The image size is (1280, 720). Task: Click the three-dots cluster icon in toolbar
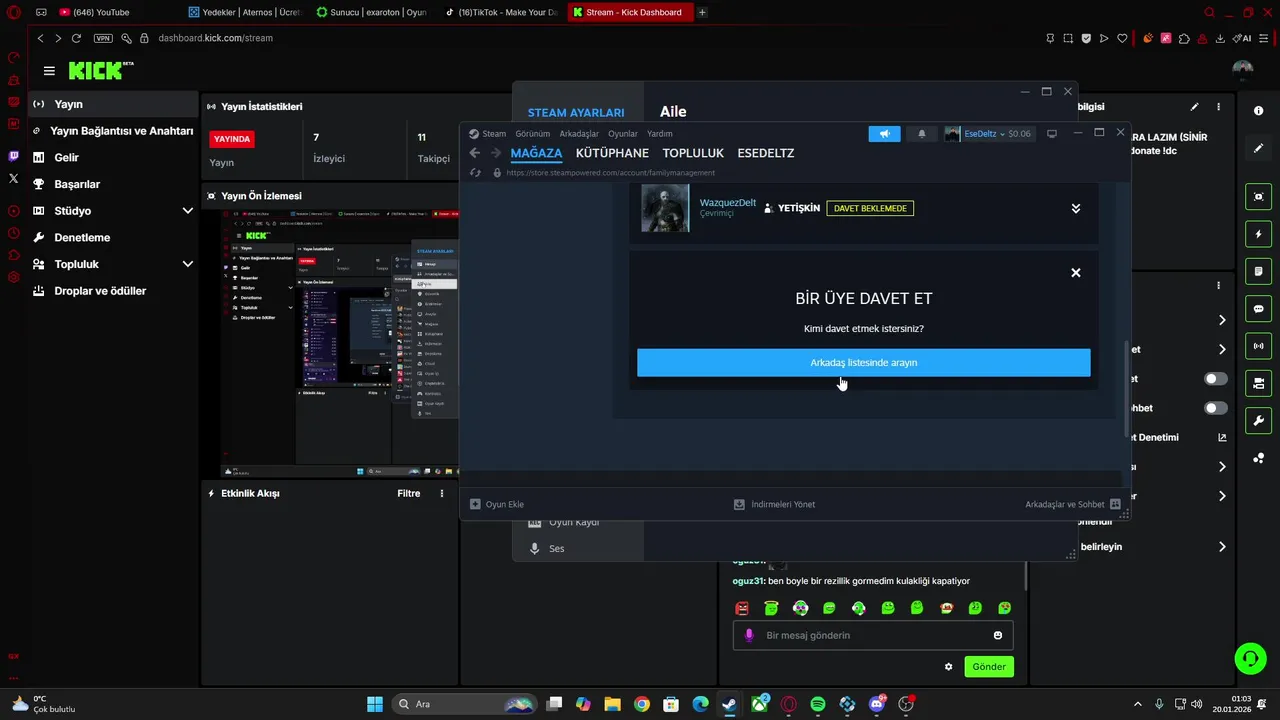pos(1258,458)
